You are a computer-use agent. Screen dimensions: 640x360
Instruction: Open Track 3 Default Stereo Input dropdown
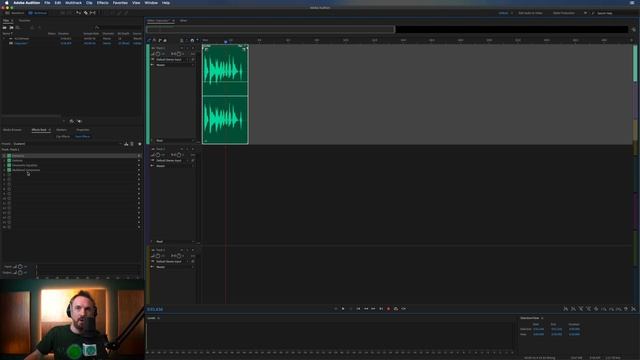[x=173, y=261]
